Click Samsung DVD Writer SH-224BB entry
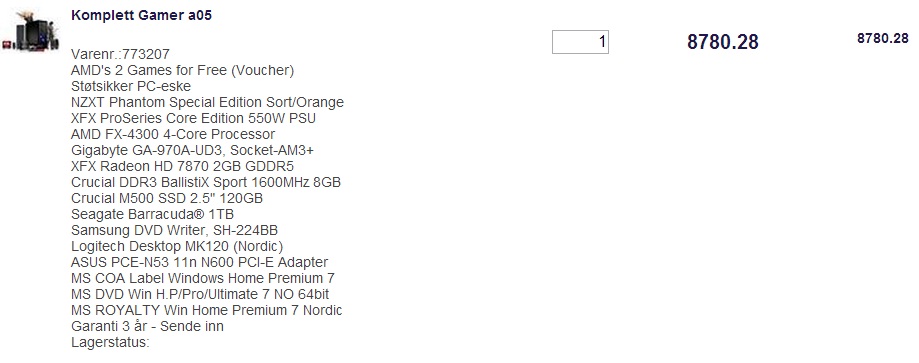Viewport: 919px width, 363px height. coord(174,230)
